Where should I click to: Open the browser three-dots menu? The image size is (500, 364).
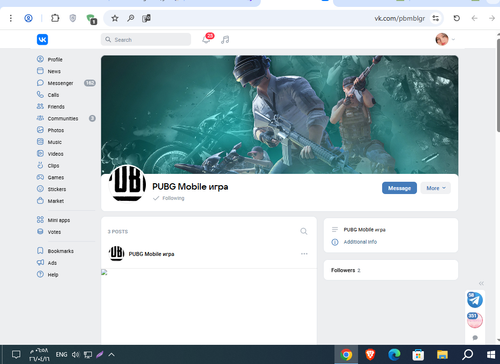click(x=11, y=18)
